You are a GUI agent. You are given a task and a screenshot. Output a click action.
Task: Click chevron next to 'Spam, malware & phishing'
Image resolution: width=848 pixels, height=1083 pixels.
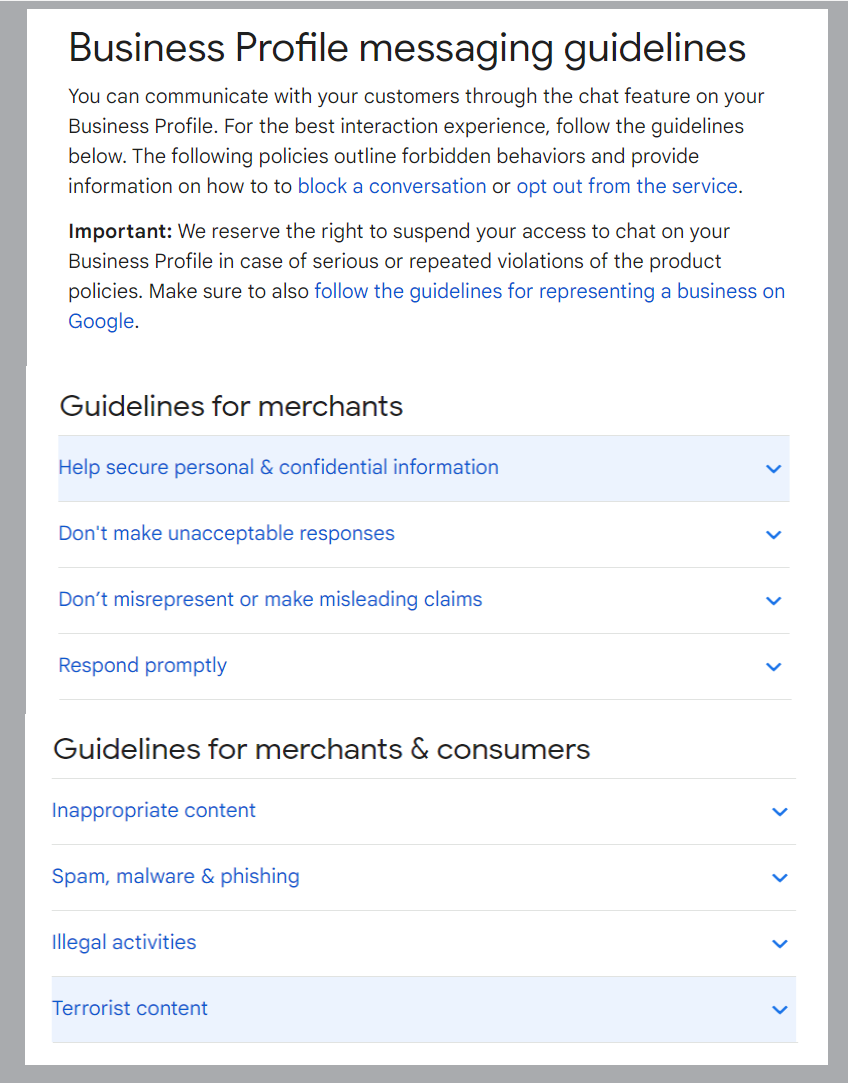tap(780, 878)
